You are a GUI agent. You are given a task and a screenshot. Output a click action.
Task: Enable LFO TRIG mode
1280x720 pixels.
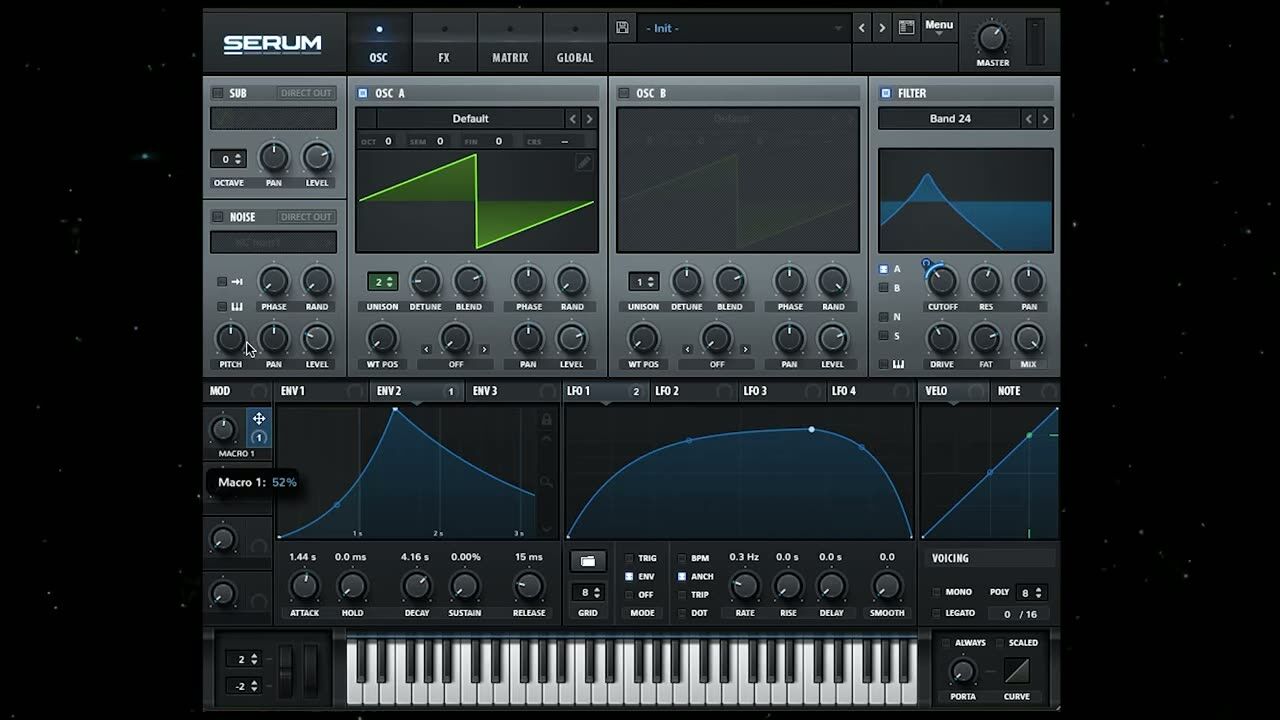[x=628, y=558]
